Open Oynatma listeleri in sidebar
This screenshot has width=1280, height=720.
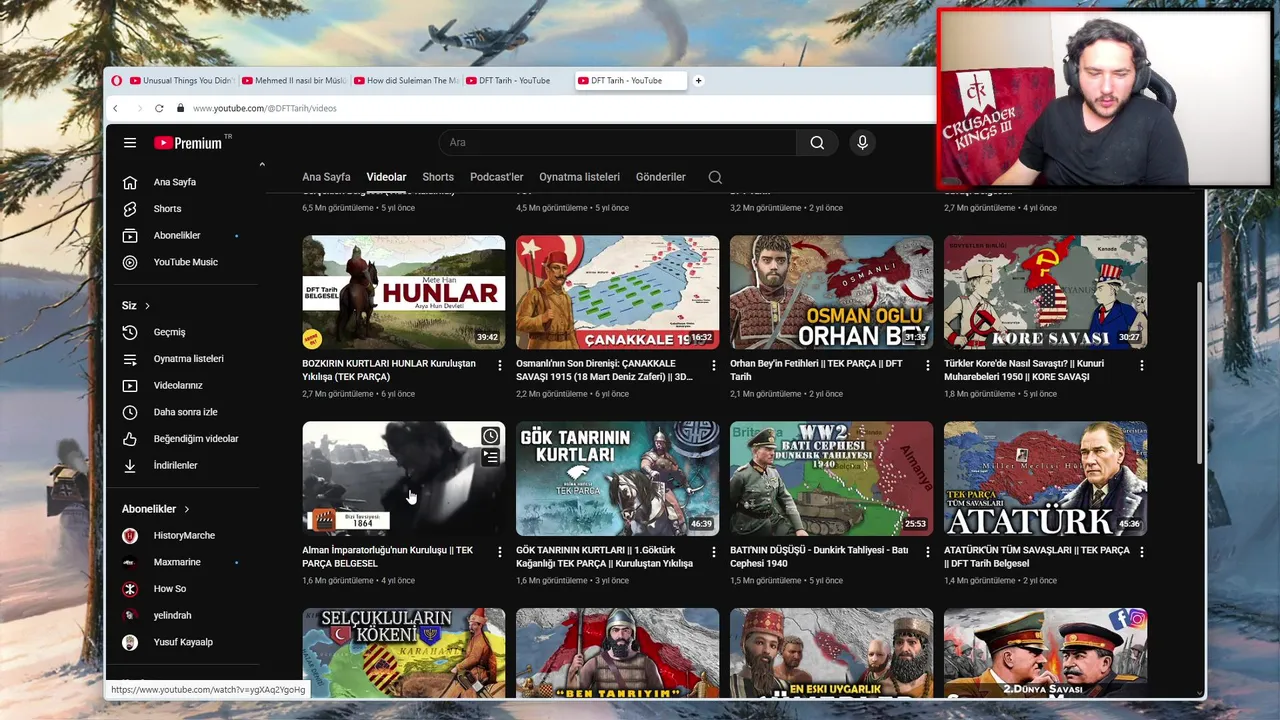[186, 358]
